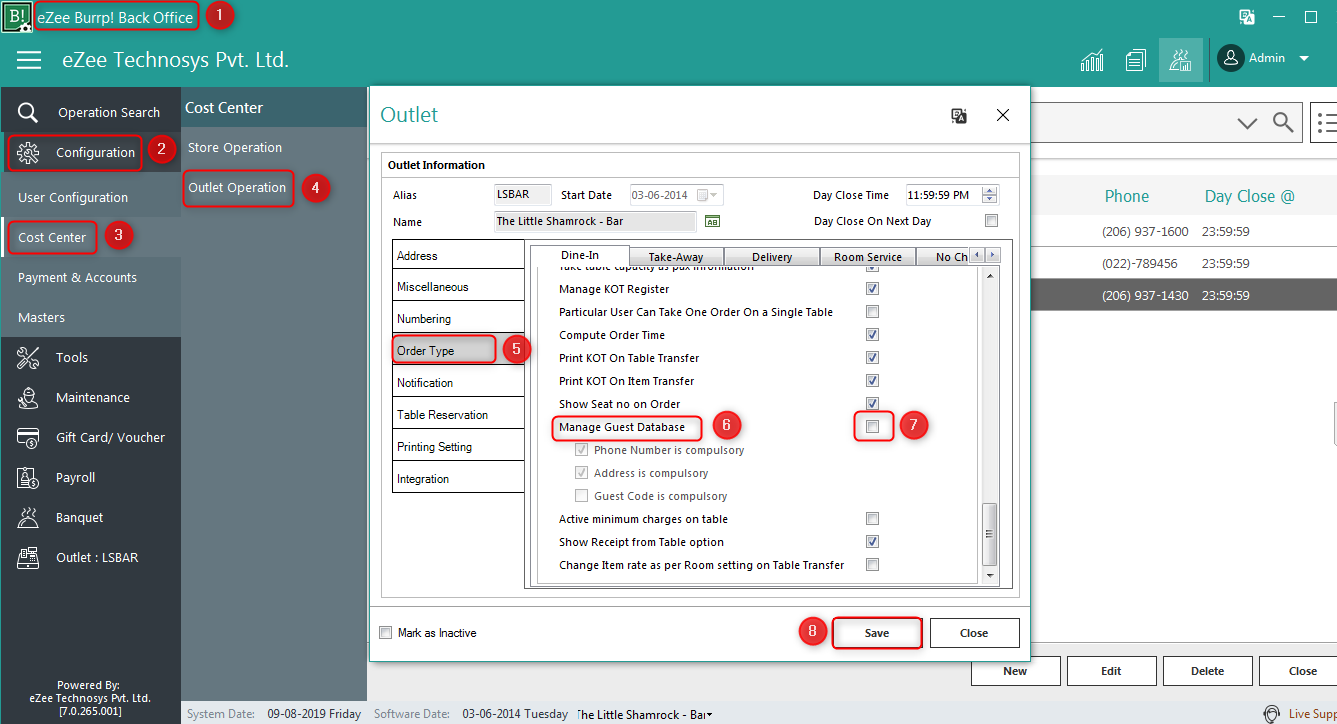Click the Delete button in outlet list
This screenshot has width=1337, height=724.
click(x=1207, y=671)
